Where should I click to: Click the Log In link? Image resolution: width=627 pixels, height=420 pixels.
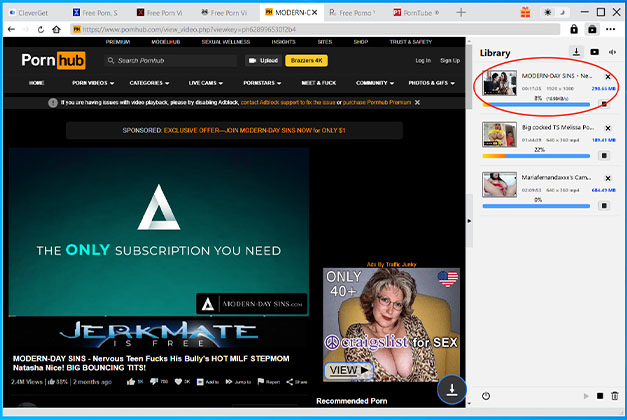pyautogui.click(x=422, y=61)
